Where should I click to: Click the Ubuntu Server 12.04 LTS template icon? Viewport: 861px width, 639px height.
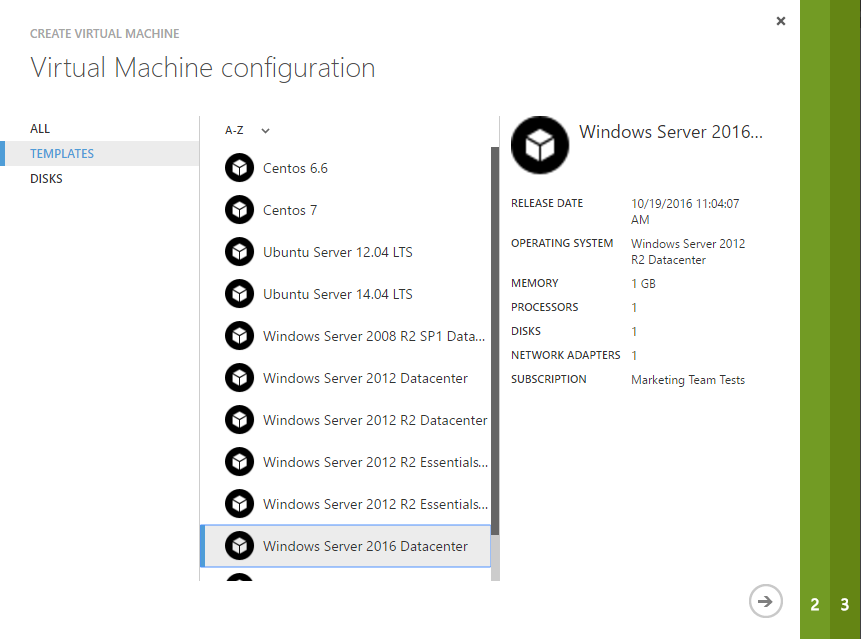pyautogui.click(x=239, y=252)
